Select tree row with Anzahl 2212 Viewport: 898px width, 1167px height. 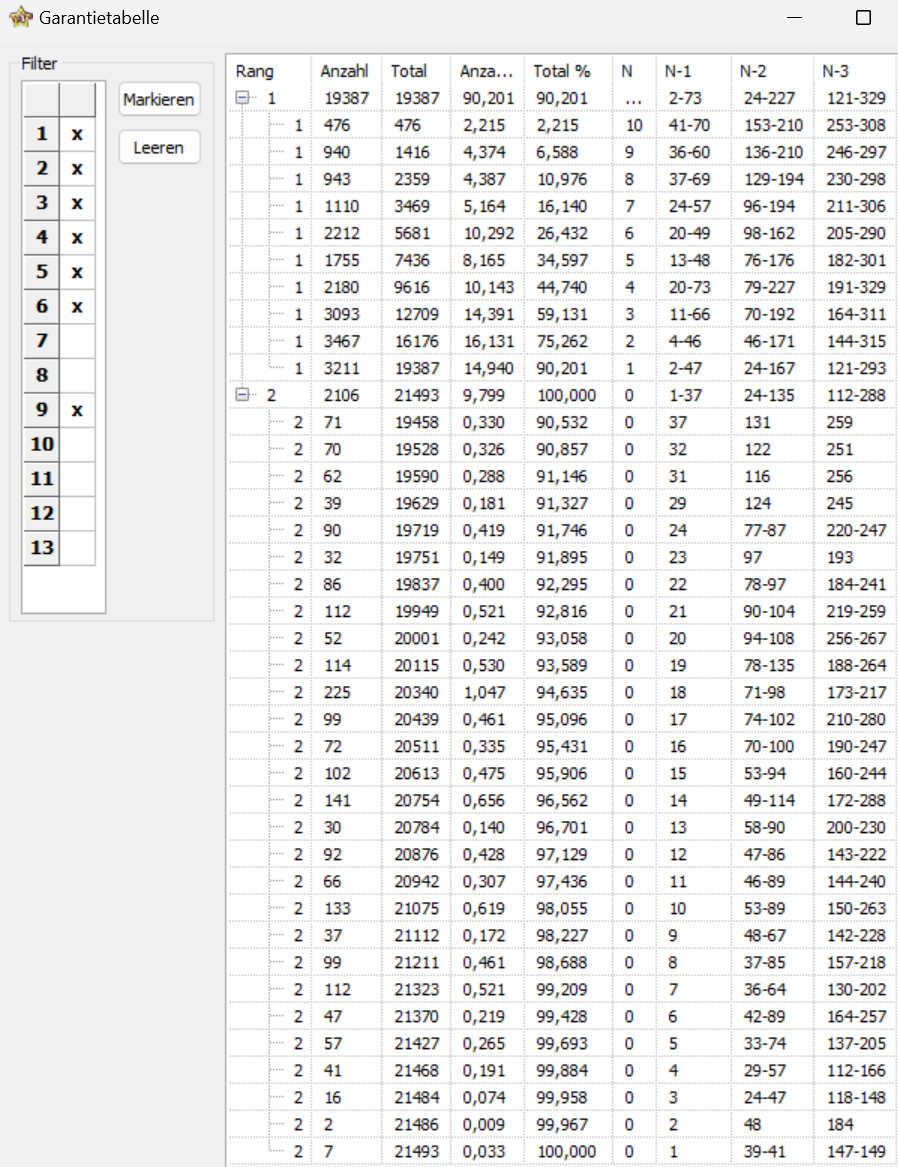coord(562,233)
